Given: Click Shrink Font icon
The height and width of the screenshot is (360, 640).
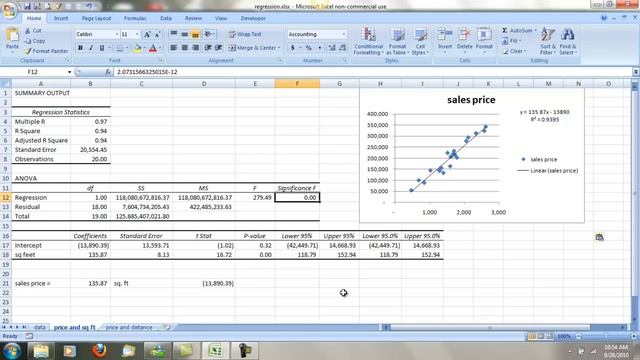Looking at the screenshot, I should coord(157,34).
